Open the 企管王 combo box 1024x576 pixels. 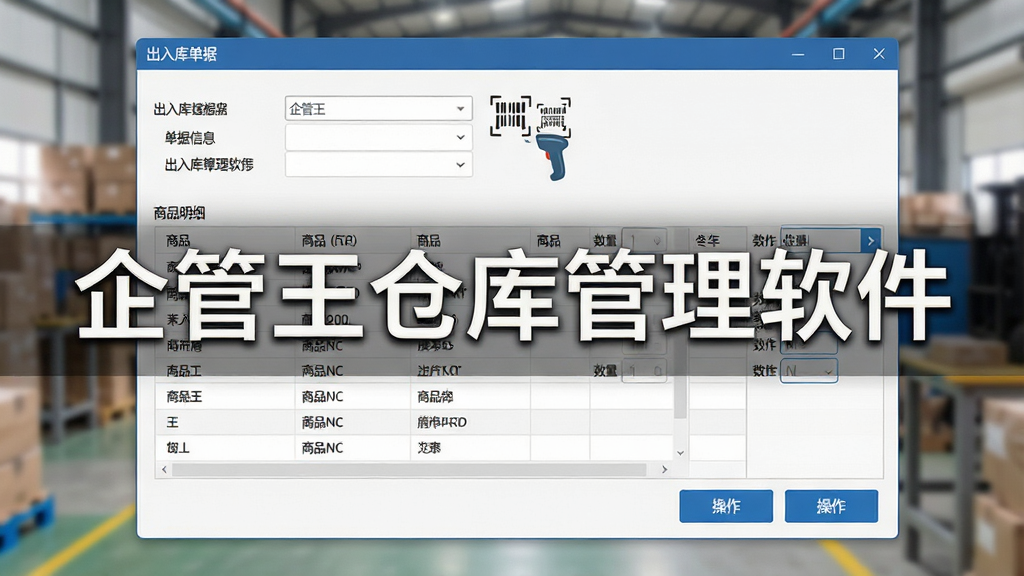click(379, 109)
